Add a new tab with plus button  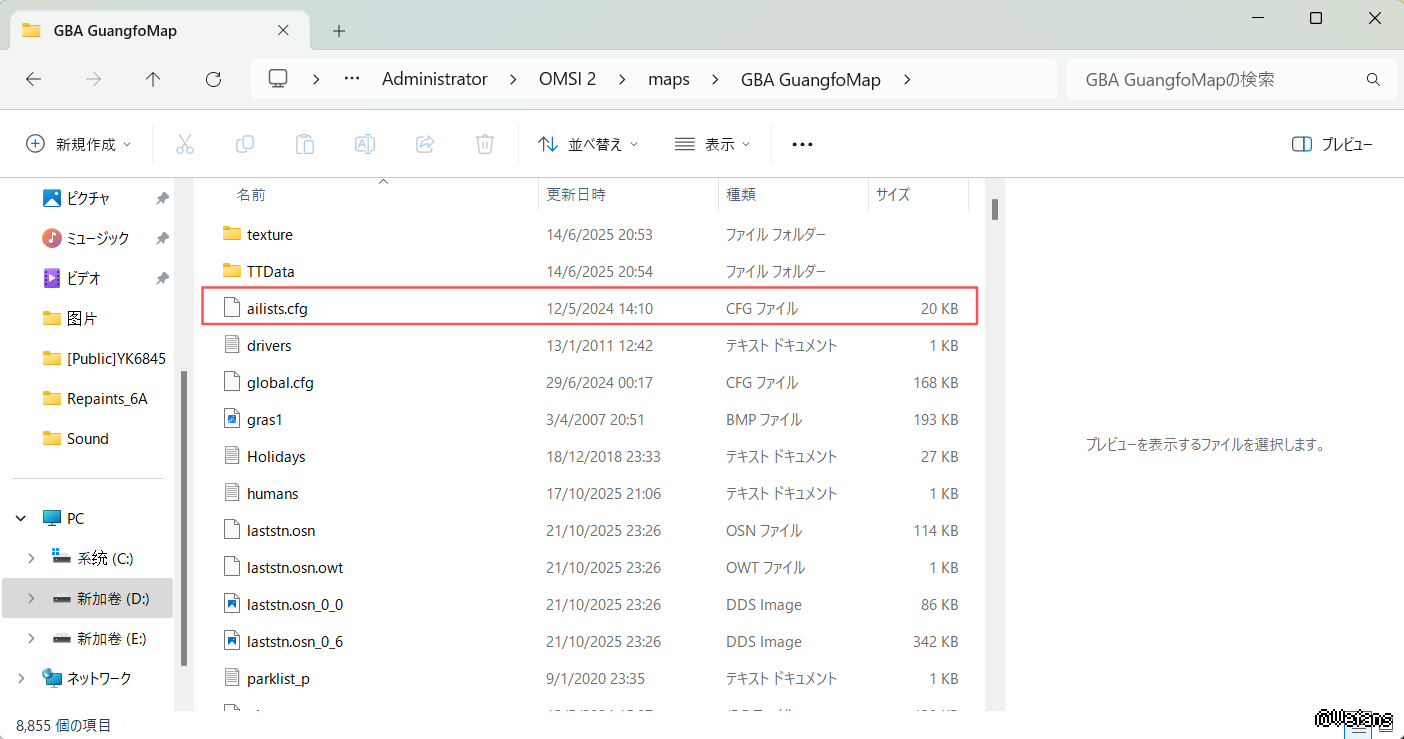click(x=339, y=30)
